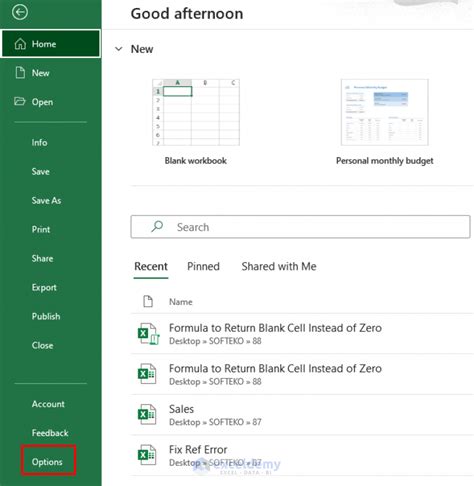Click the Excel icon beside Sales
Viewport: 474px width, 486px height.
(x=147, y=414)
